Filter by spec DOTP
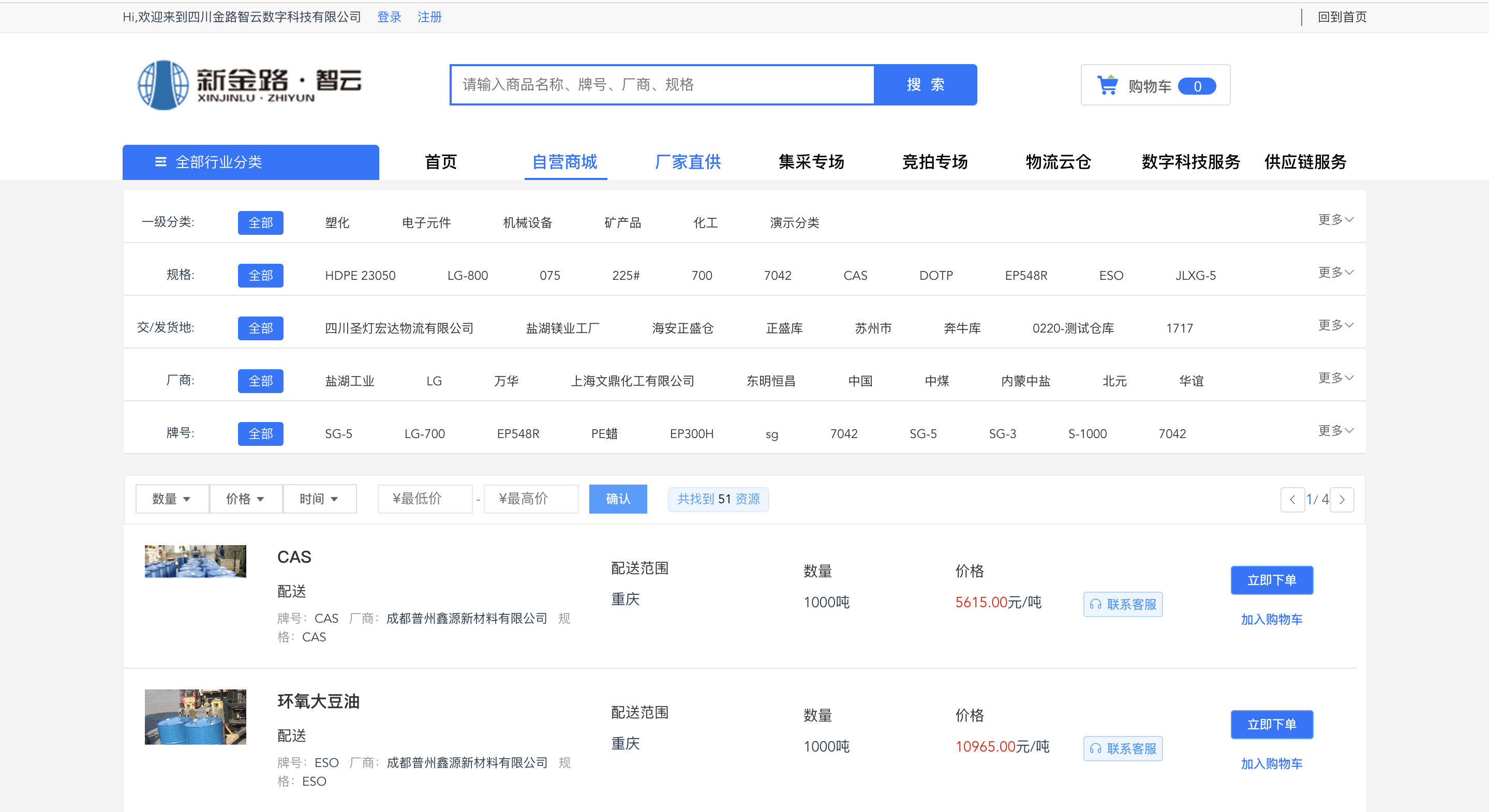 click(936, 276)
